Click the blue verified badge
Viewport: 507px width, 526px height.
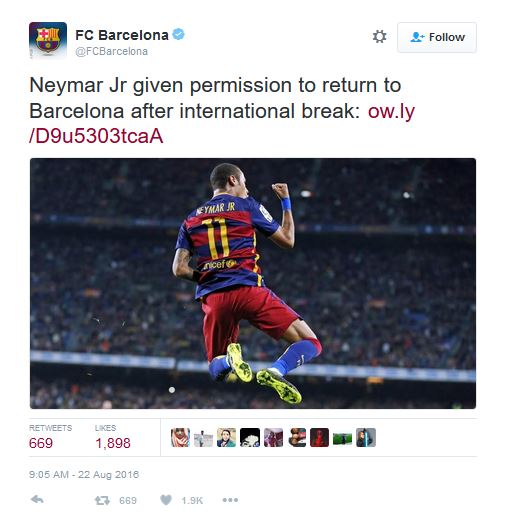[179, 34]
